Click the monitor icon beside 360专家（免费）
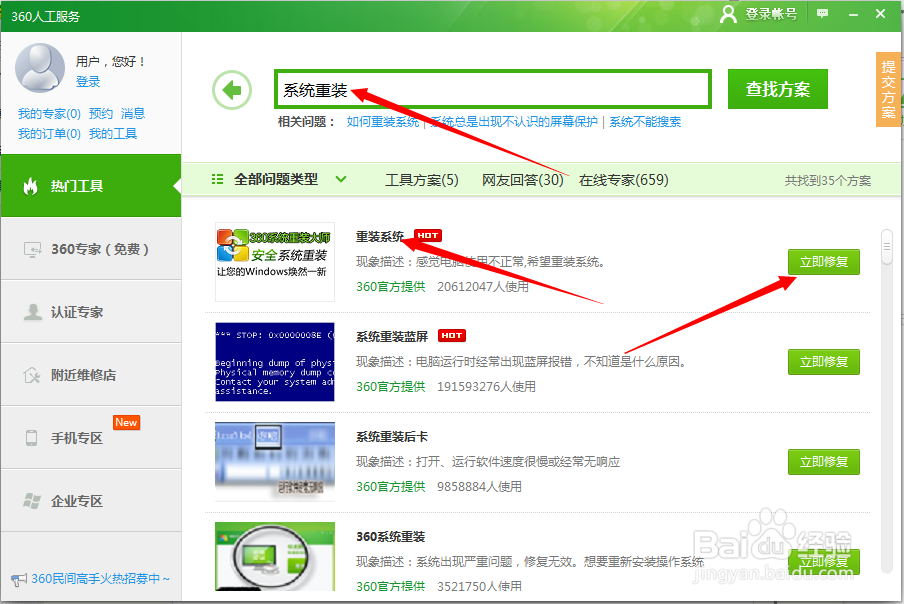The height and width of the screenshot is (604, 904). 32,249
